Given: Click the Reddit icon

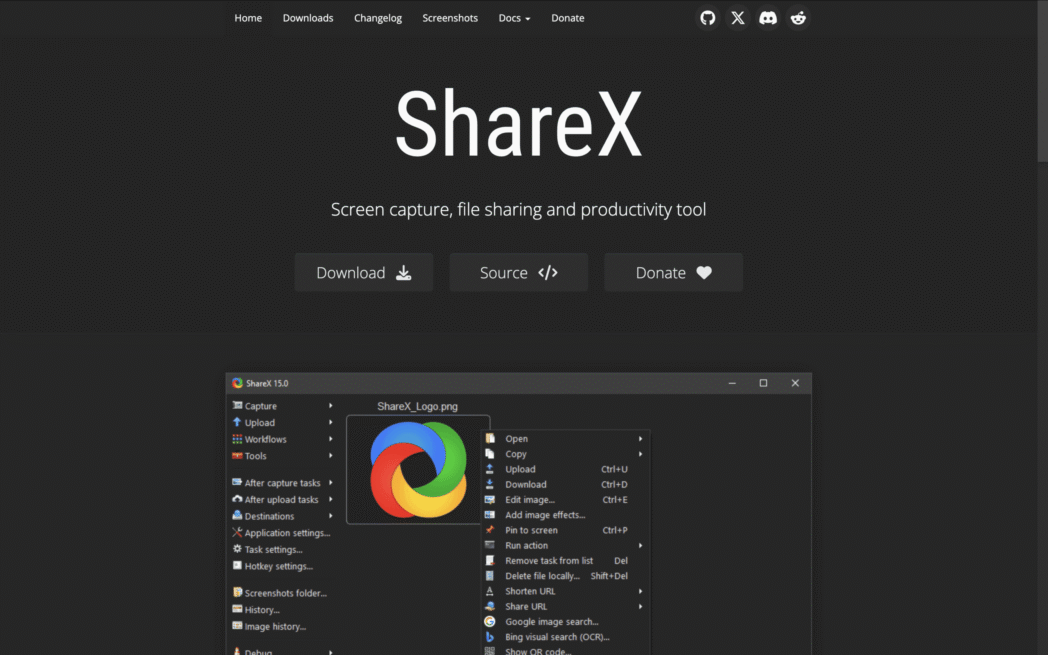Looking at the screenshot, I should coord(798,18).
